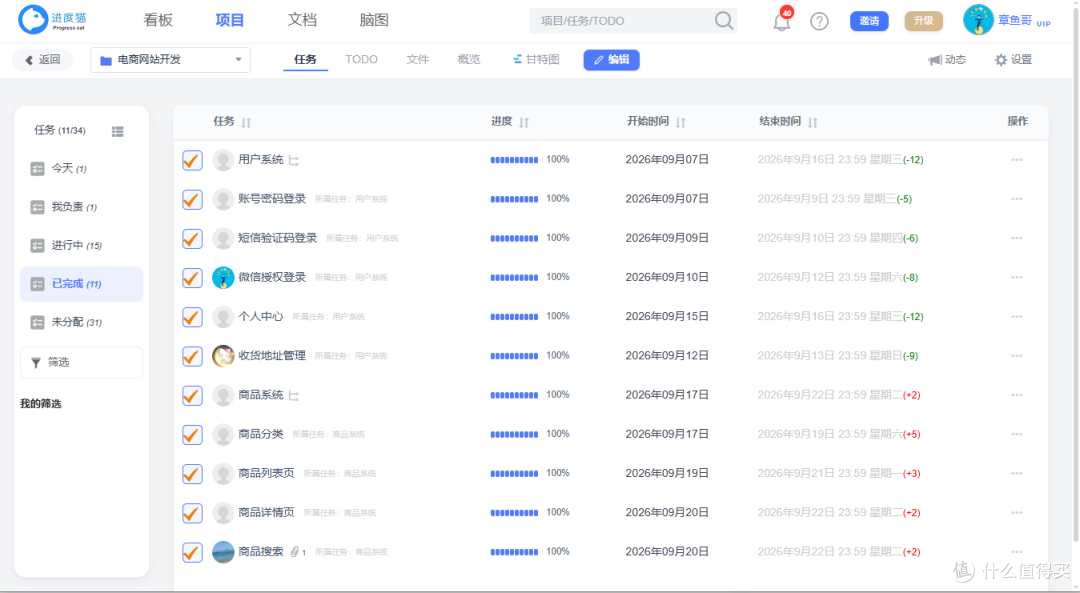Click the subtask icon next to 商品系统
Image resolution: width=1080 pixels, height=593 pixels.
[x=294, y=396]
